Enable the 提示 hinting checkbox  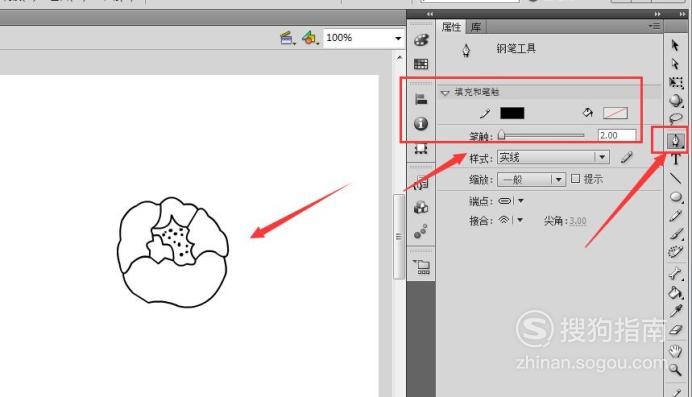tap(575, 179)
